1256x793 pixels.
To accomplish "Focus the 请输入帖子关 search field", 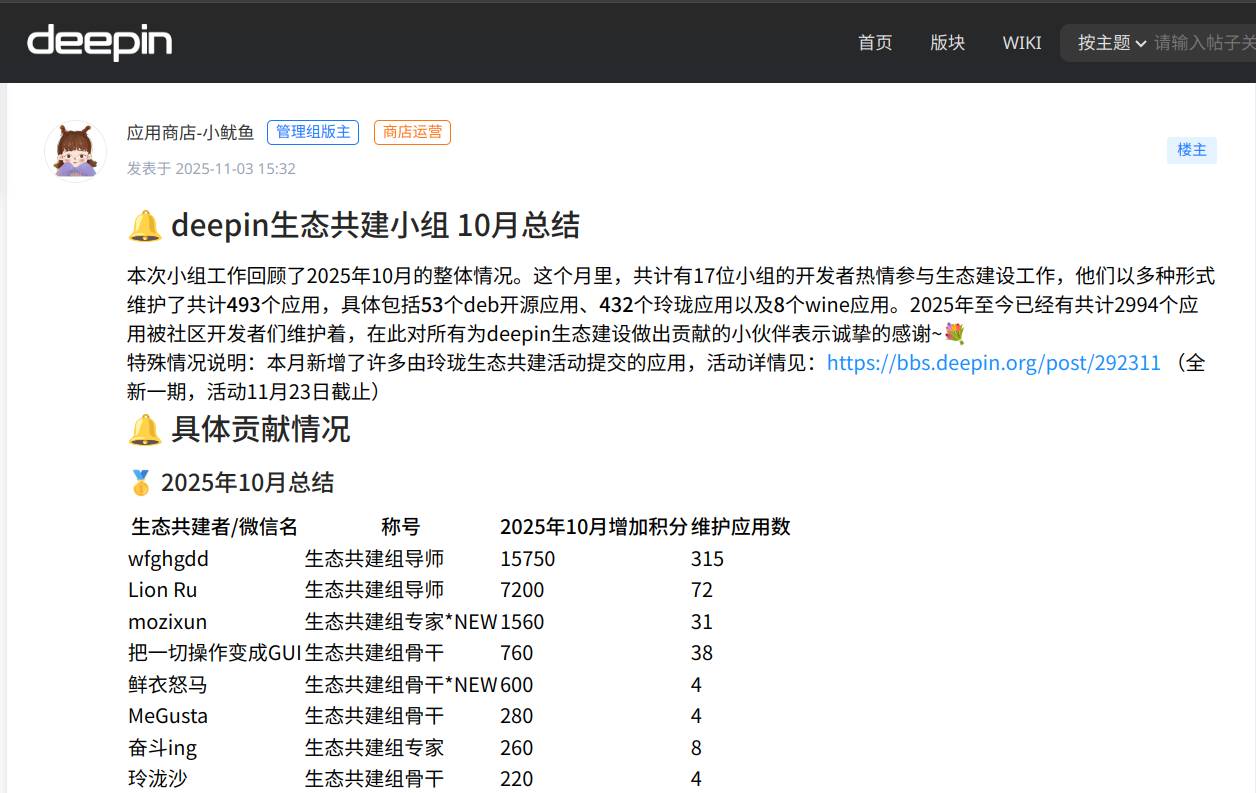I will (x=1205, y=43).
